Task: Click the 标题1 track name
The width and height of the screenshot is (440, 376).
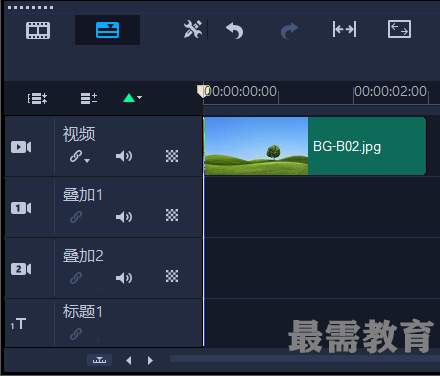Action: tap(83, 312)
